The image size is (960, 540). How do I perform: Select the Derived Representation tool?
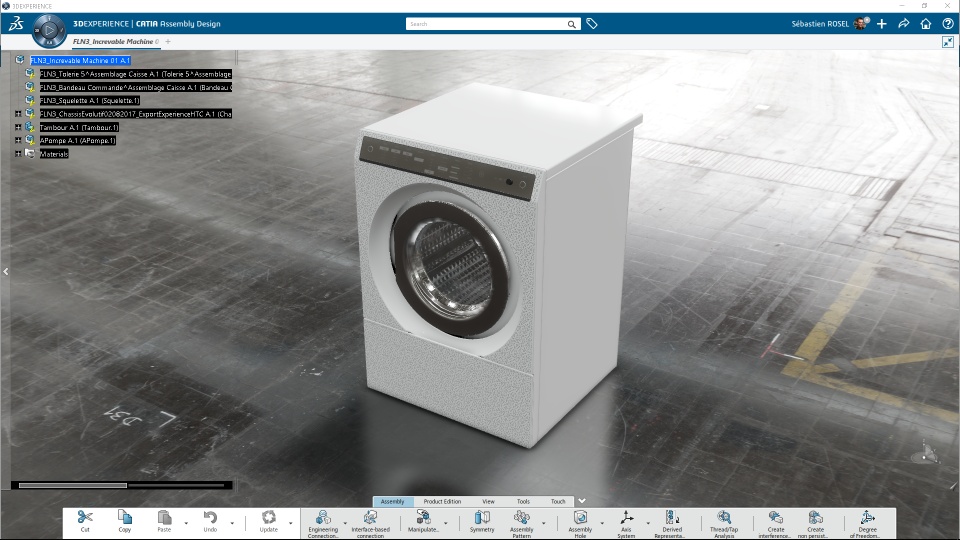pos(672,524)
